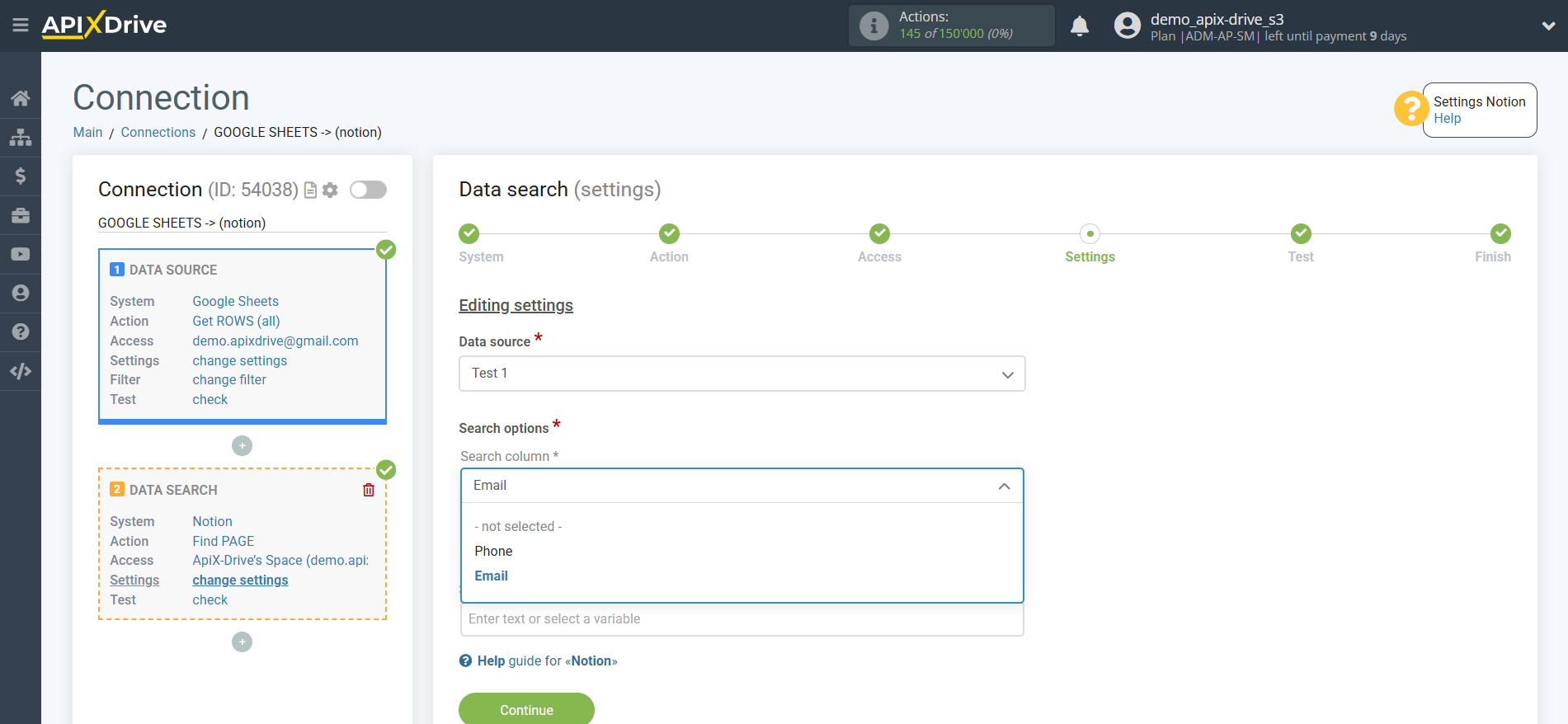The height and width of the screenshot is (724, 1568).
Task: Click Data Source change settings link
Action: (x=240, y=360)
